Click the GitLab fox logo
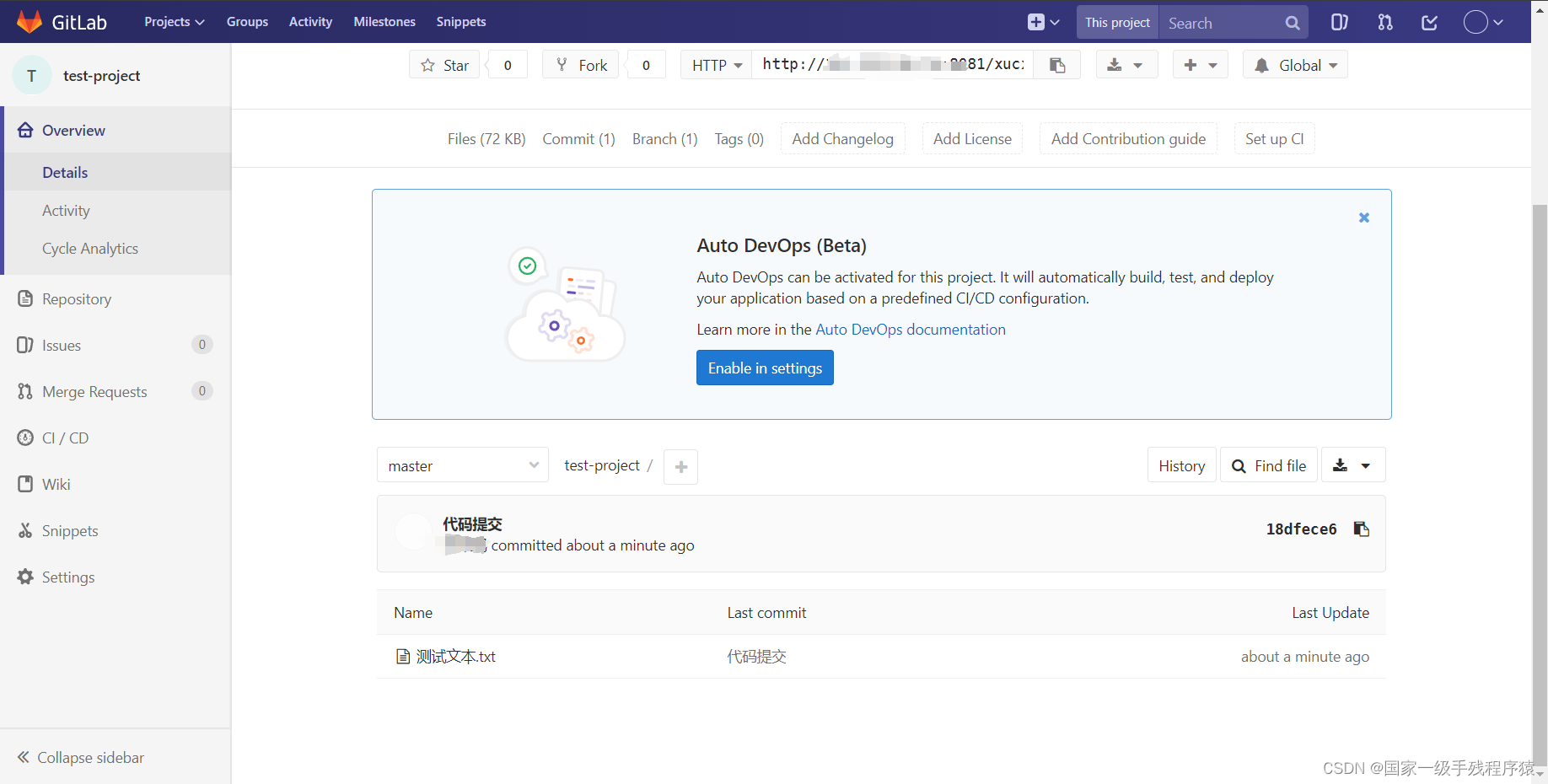This screenshot has height=784, width=1548. pyautogui.click(x=30, y=22)
